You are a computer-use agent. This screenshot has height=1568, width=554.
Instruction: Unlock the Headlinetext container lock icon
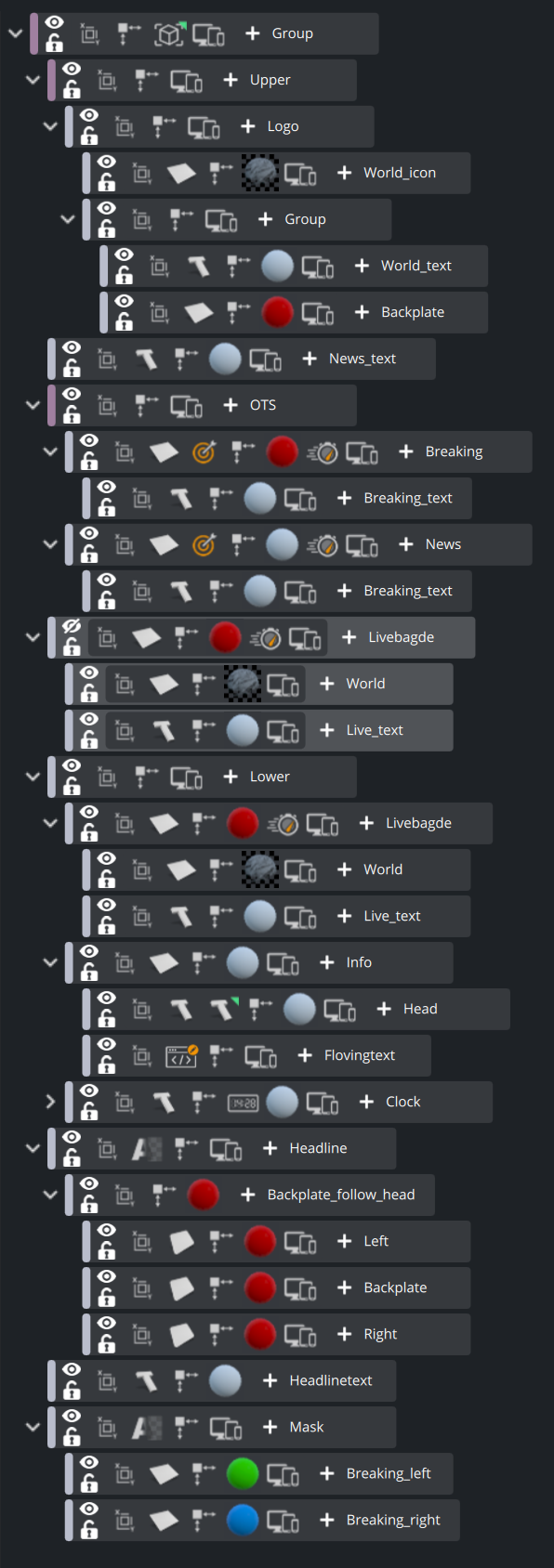(72, 1391)
